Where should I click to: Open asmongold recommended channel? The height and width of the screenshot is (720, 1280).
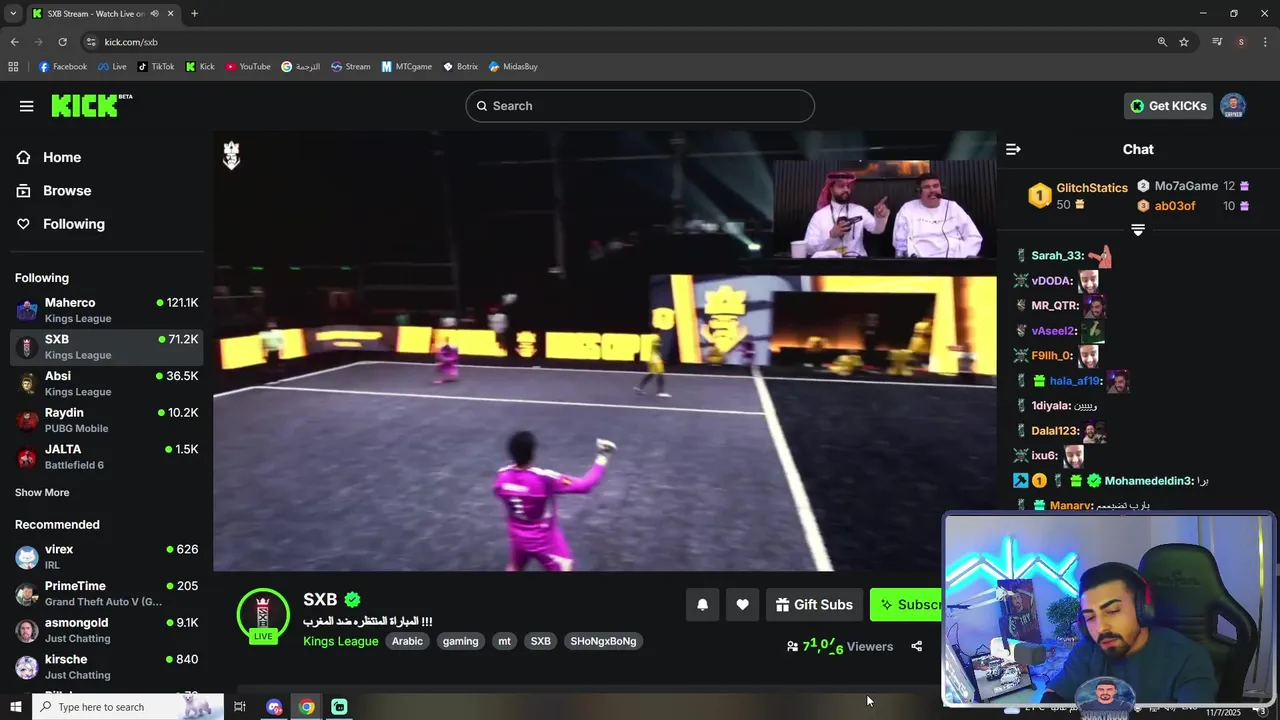click(107, 630)
